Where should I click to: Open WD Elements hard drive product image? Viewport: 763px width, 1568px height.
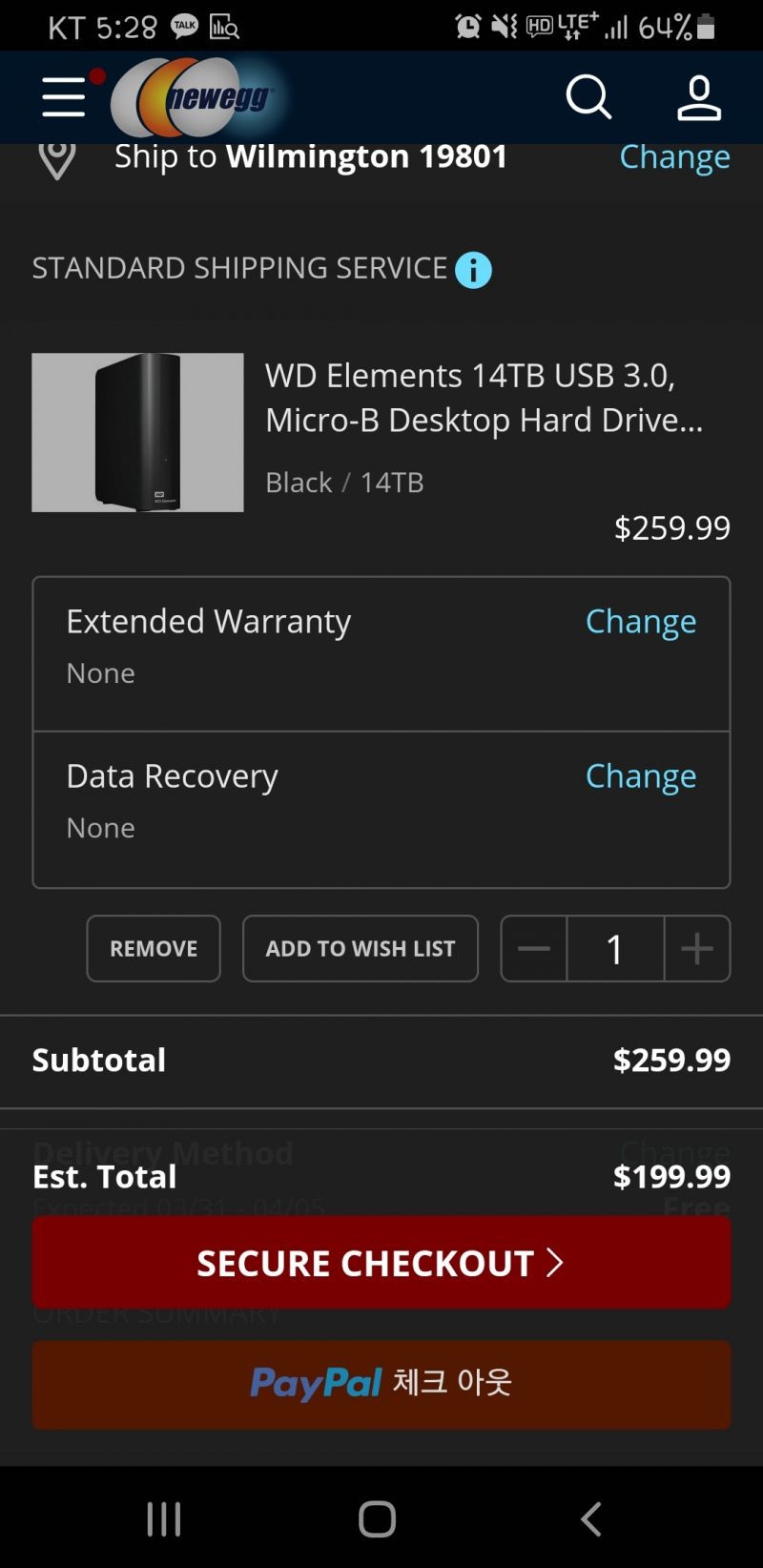click(x=137, y=432)
